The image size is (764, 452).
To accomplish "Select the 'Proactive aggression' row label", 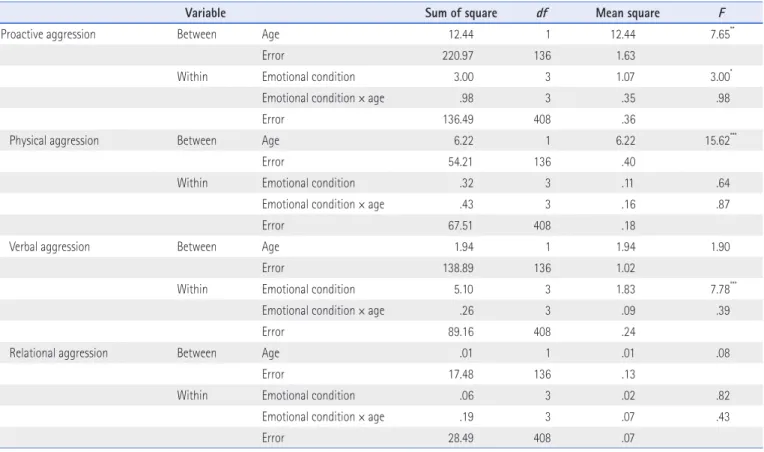I will point(48,35).
